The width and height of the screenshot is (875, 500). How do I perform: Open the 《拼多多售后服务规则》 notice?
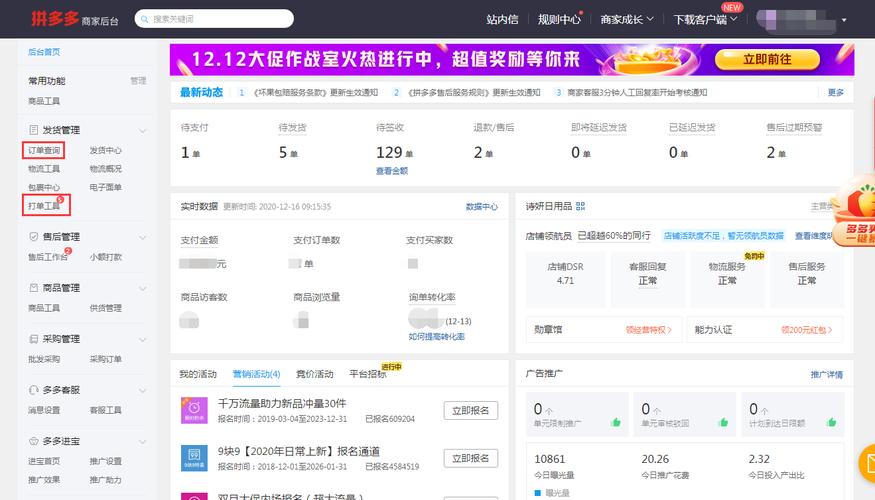[474, 92]
